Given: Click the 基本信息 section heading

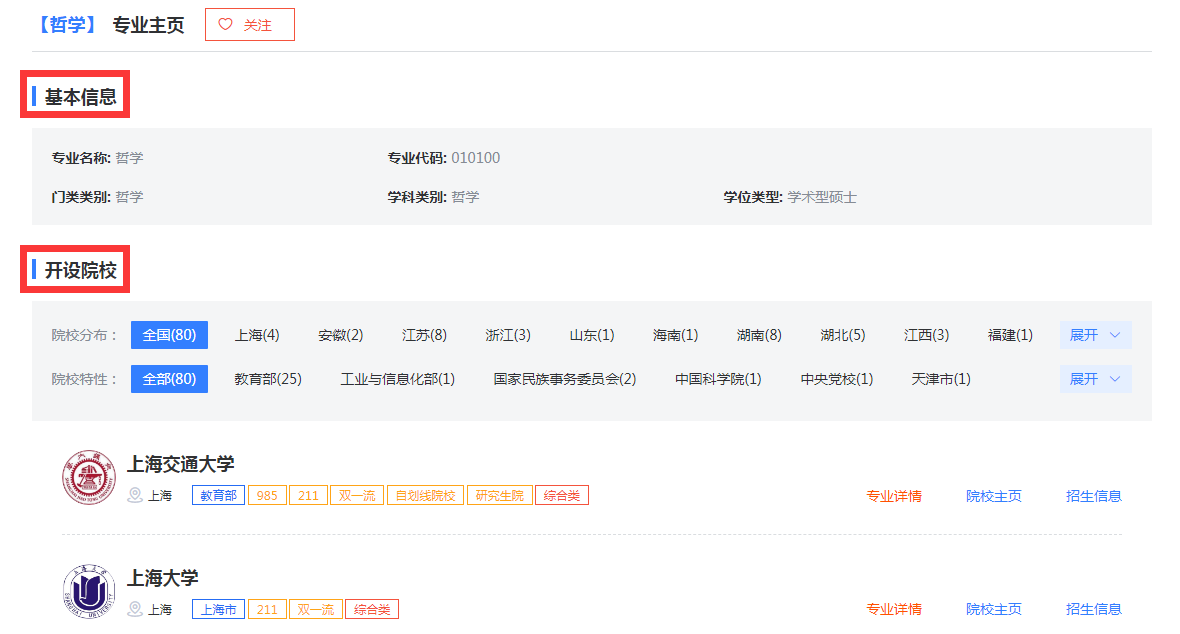Looking at the screenshot, I should (x=81, y=96).
